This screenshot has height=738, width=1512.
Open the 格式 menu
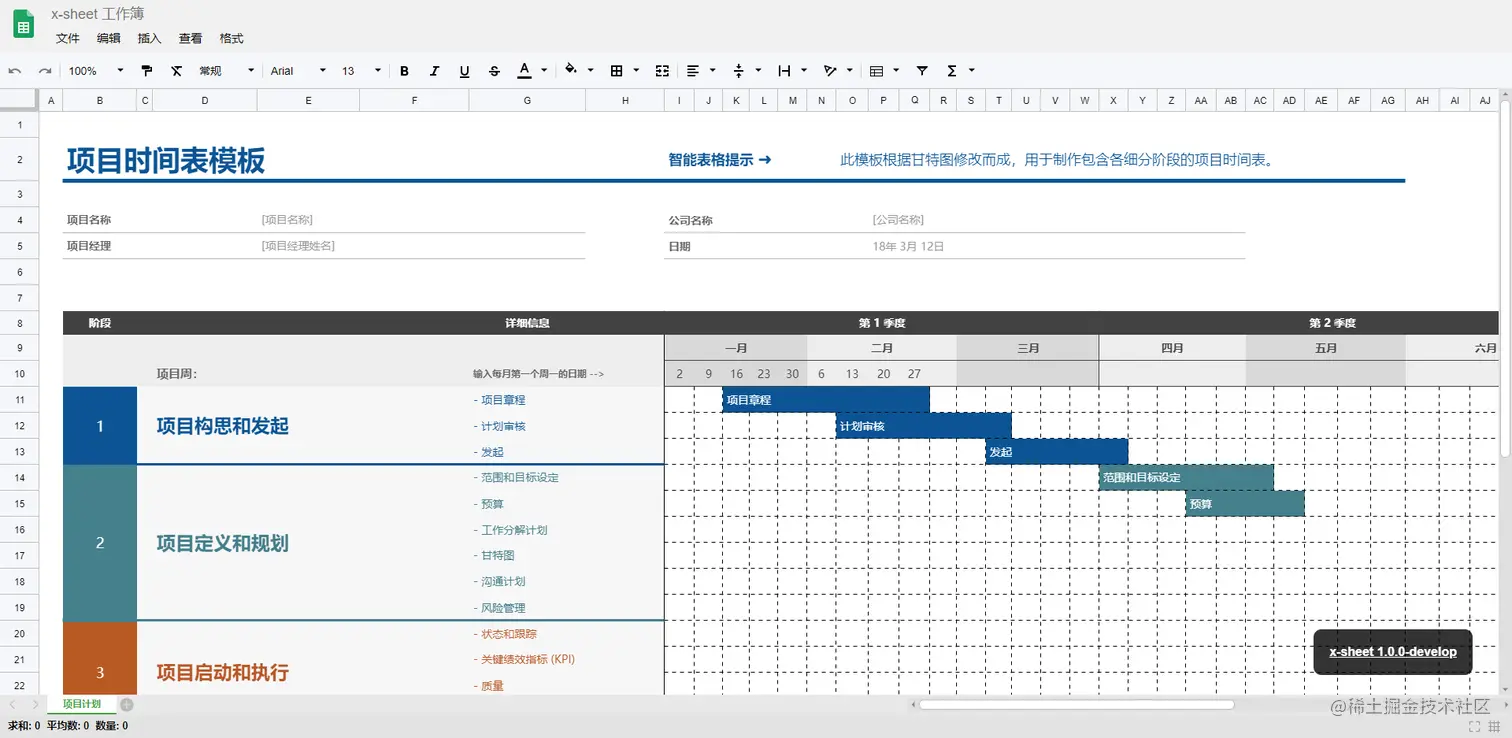(231, 38)
